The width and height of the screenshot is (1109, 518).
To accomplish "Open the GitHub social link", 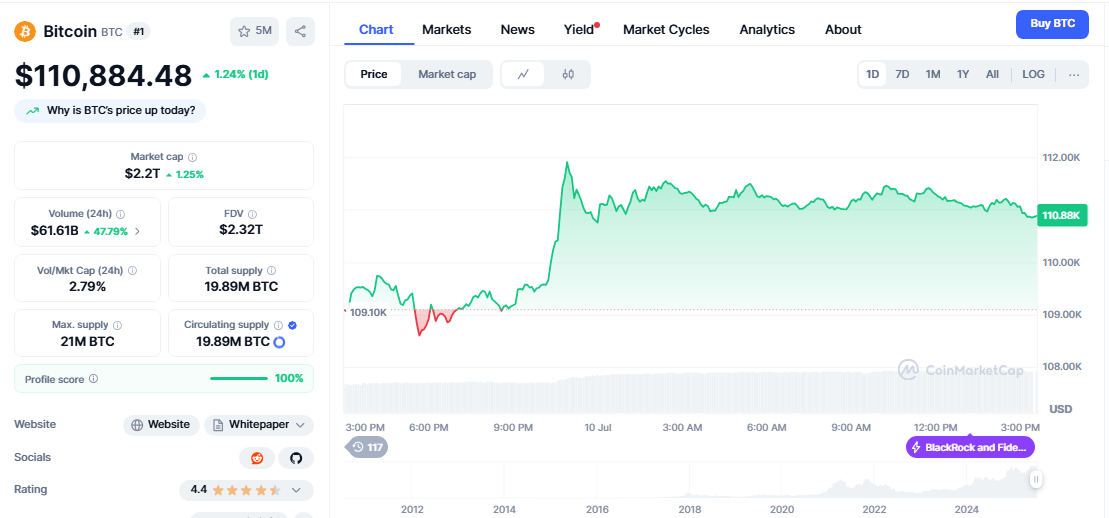I will [x=296, y=458].
